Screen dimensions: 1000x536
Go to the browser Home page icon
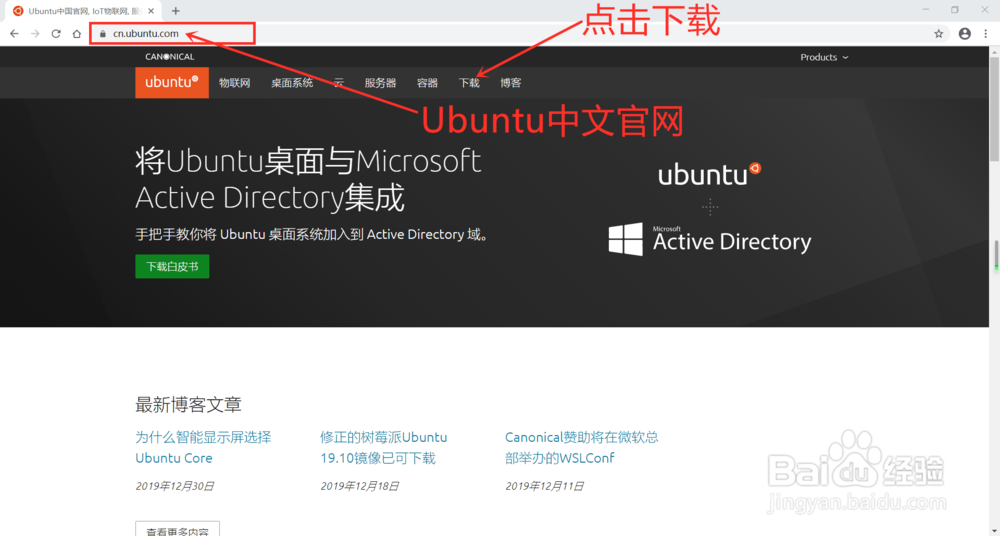(x=77, y=34)
